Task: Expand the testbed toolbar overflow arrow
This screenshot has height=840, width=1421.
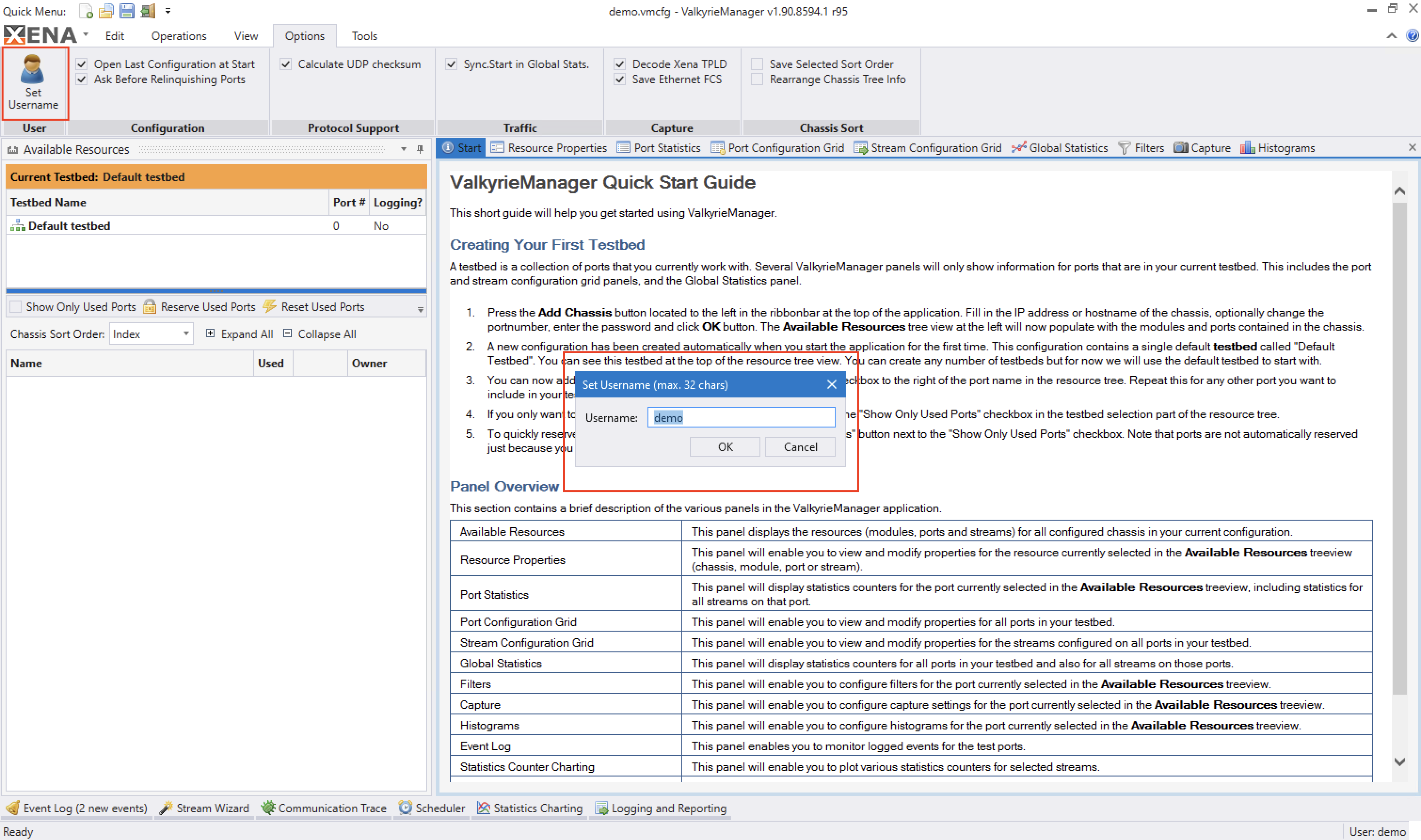Action: point(420,309)
